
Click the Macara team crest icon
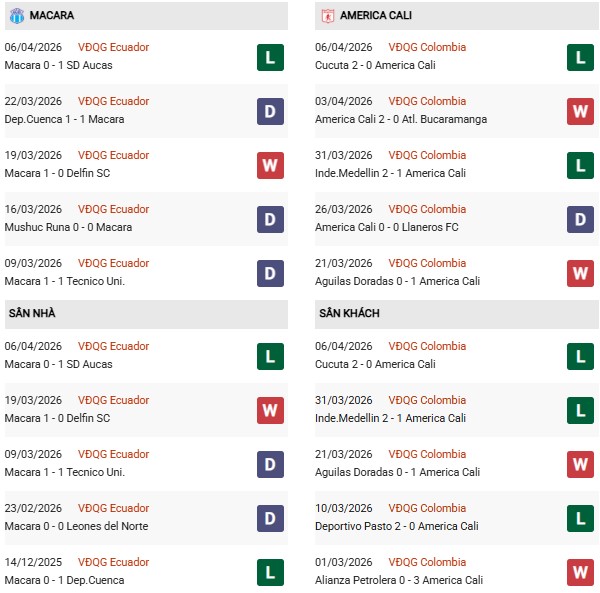[x=17, y=16]
